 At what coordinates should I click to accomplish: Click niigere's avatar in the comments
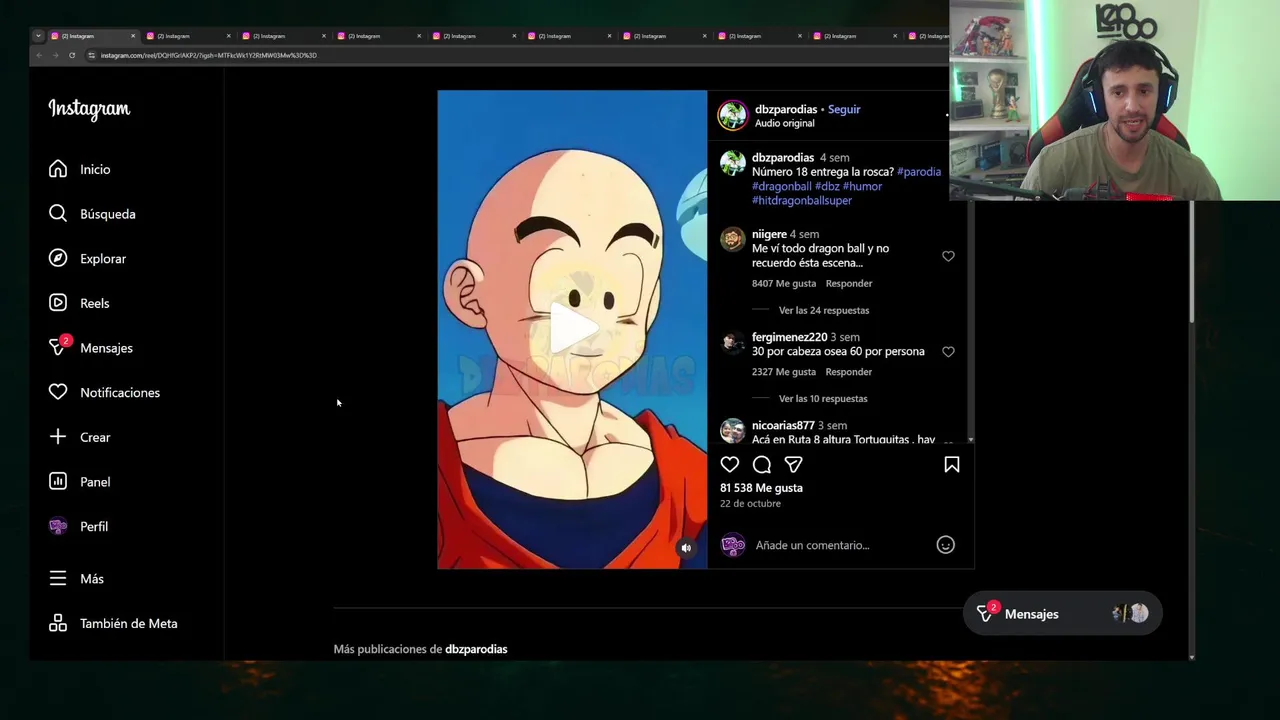point(733,239)
